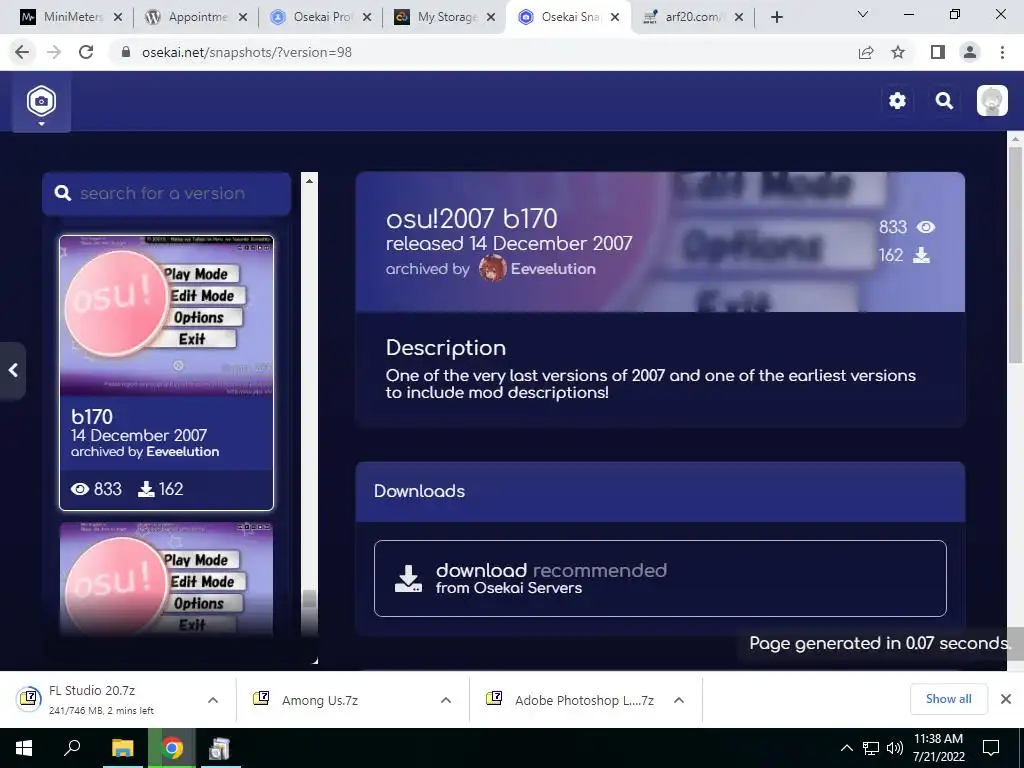The image size is (1024, 768).
Task: Download from Osekai Servers recommended button
Action: click(x=660, y=578)
